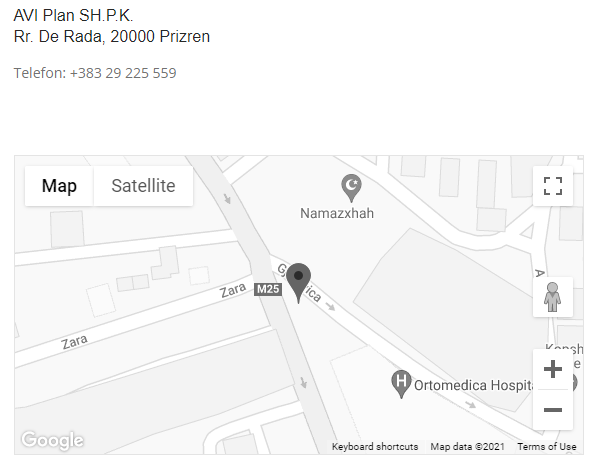
Task: Zoom out with the minus button
Action: coord(553,410)
